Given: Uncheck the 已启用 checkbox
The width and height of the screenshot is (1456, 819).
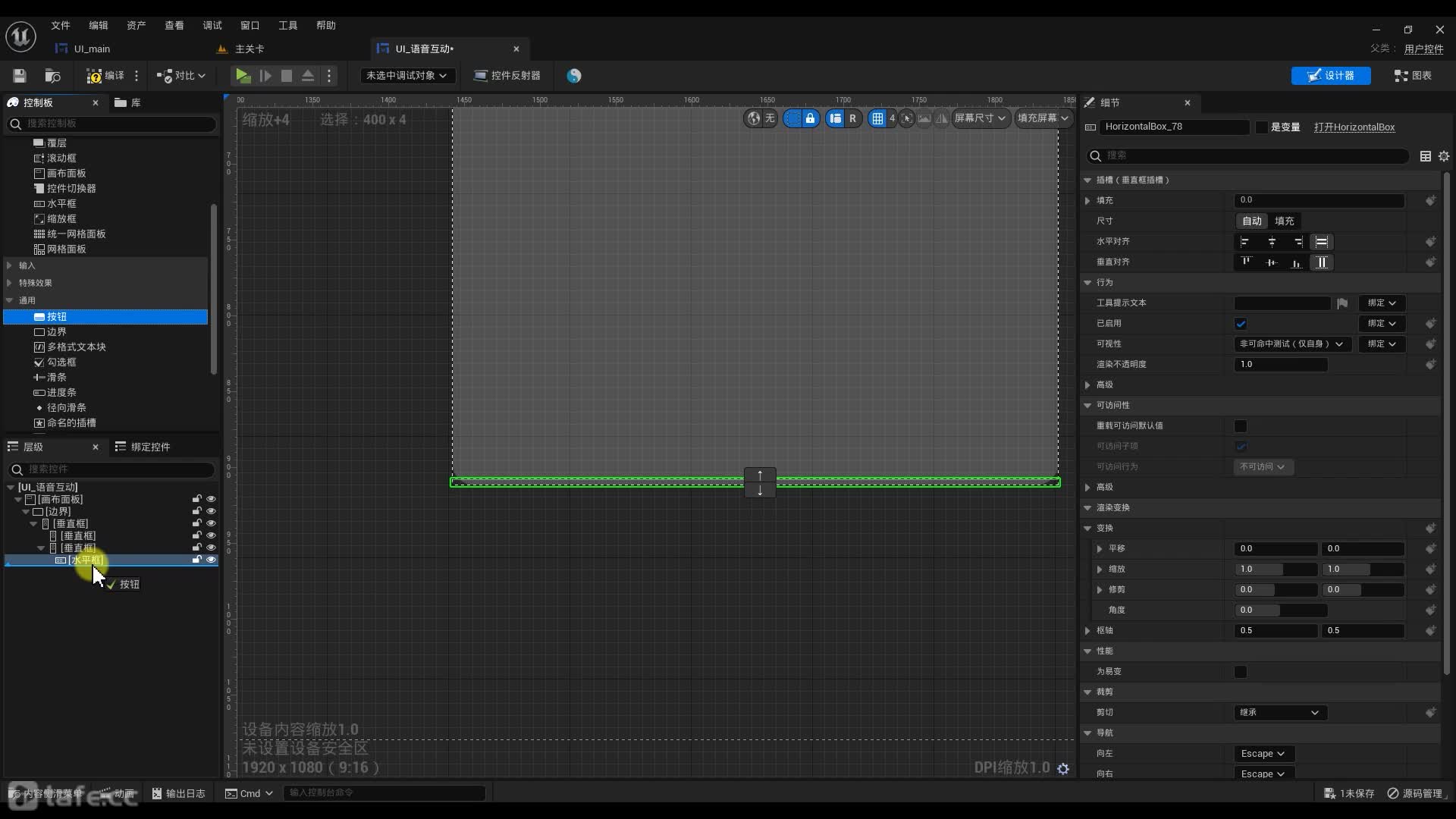Looking at the screenshot, I should pos(1241,324).
